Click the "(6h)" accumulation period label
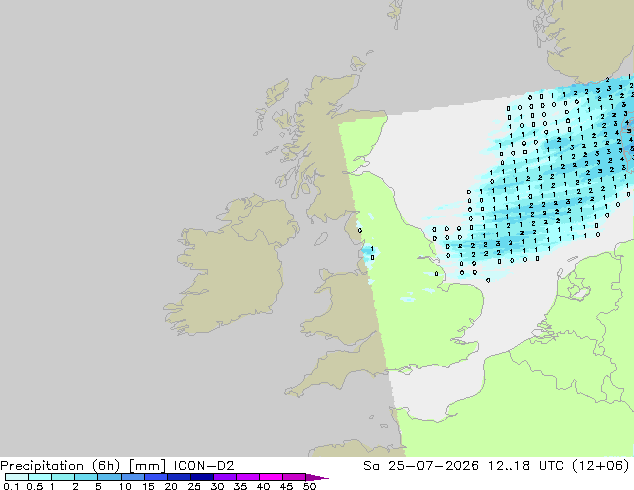Image resolution: width=634 pixels, height=490 pixels. (105, 466)
